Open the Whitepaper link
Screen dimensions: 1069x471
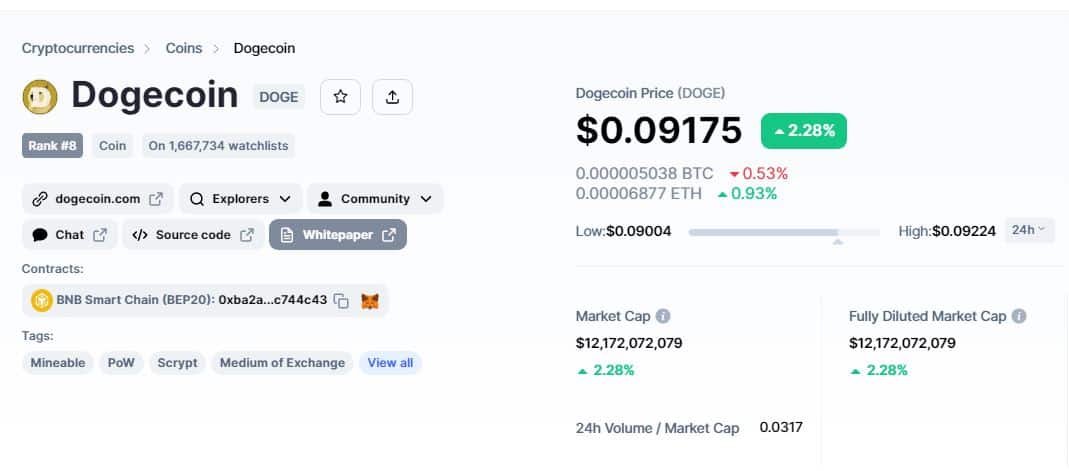338,234
